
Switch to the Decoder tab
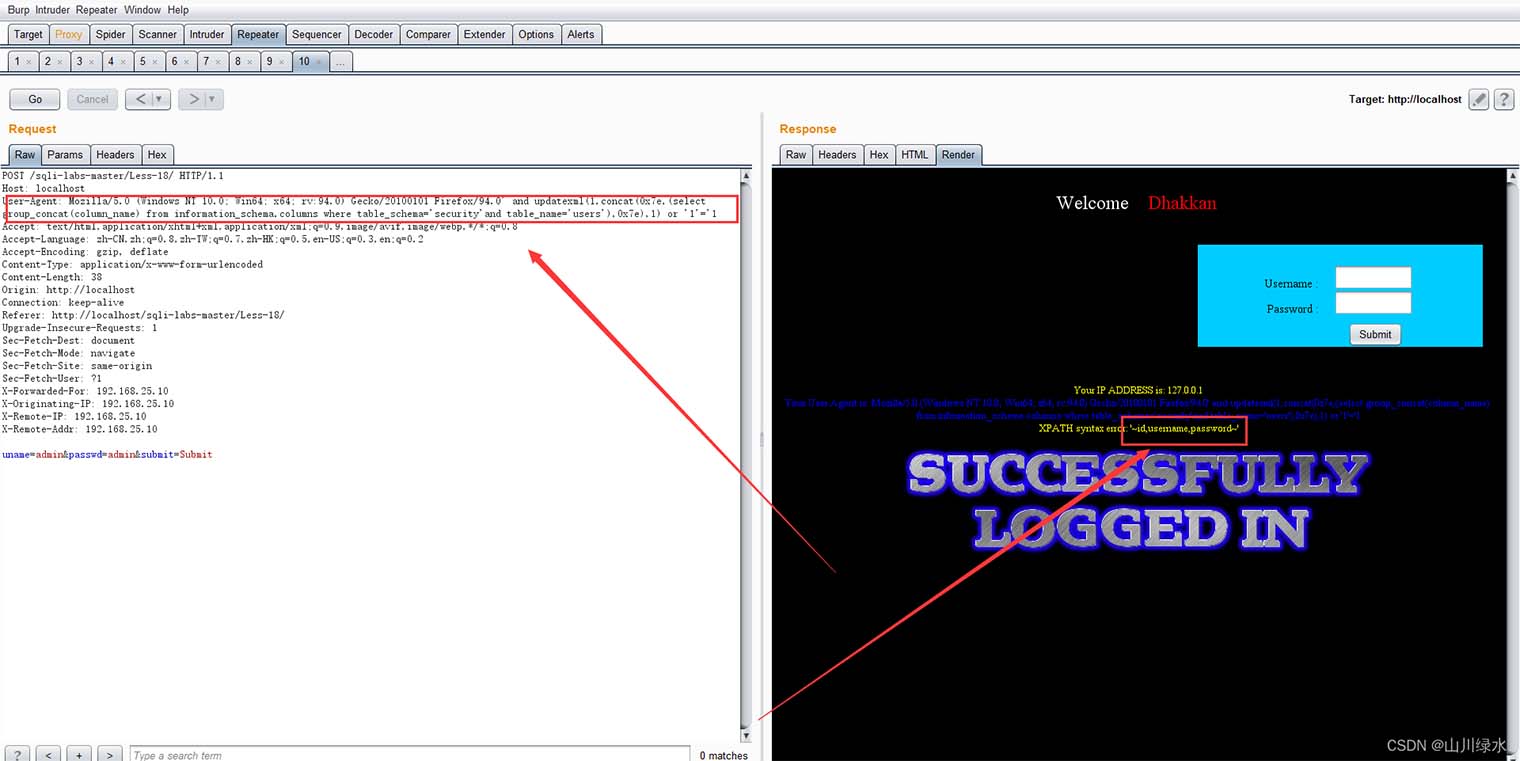click(374, 34)
